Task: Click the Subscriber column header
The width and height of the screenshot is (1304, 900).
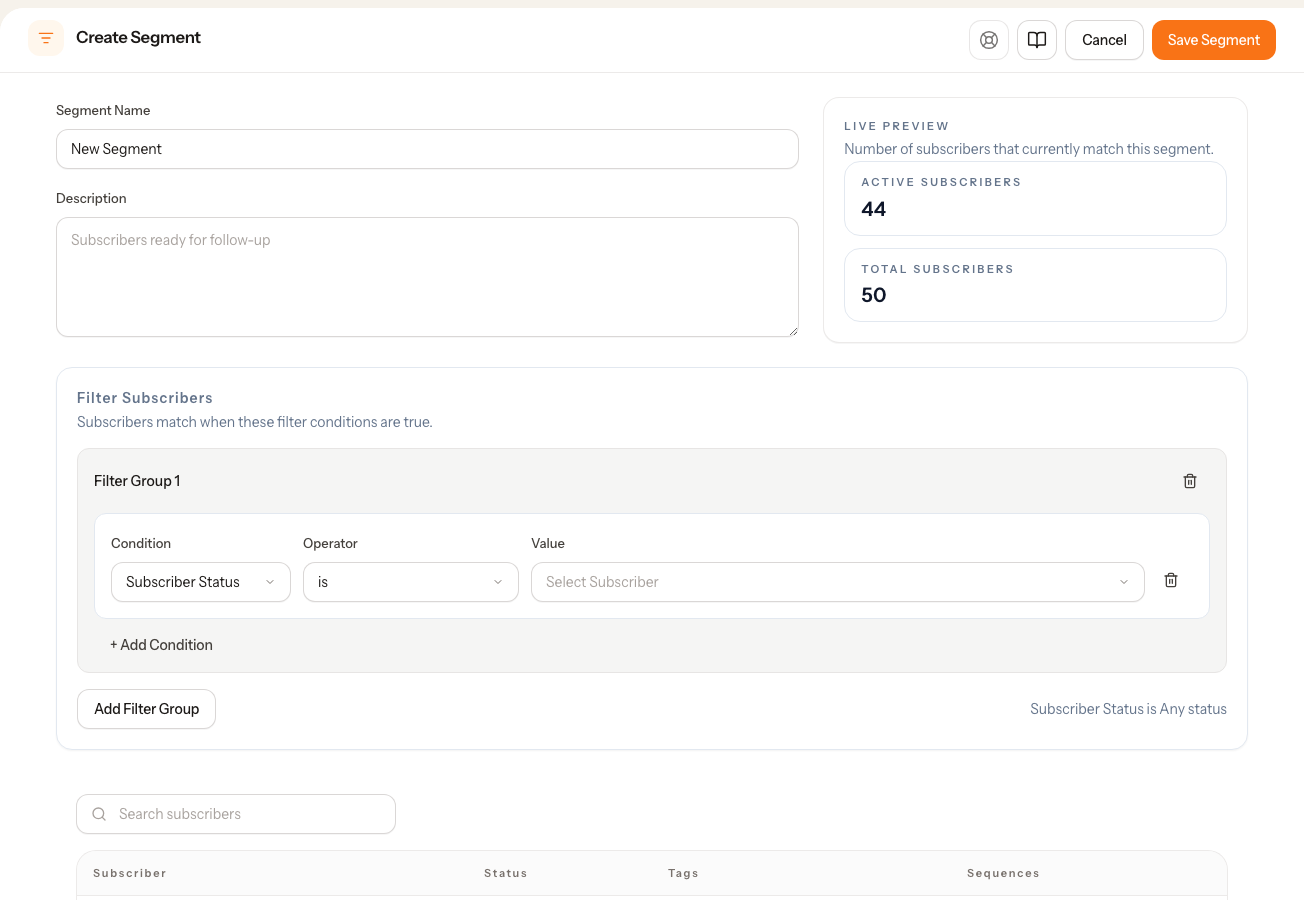Action: (130, 873)
